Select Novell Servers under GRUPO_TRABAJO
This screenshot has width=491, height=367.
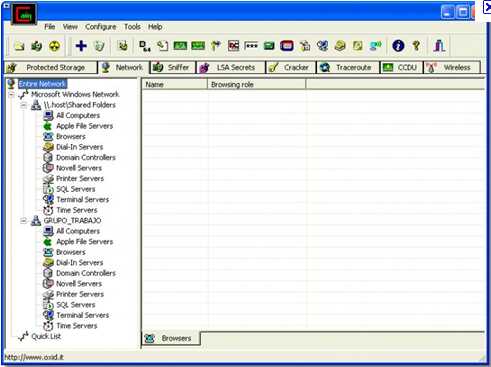[x=79, y=284]
